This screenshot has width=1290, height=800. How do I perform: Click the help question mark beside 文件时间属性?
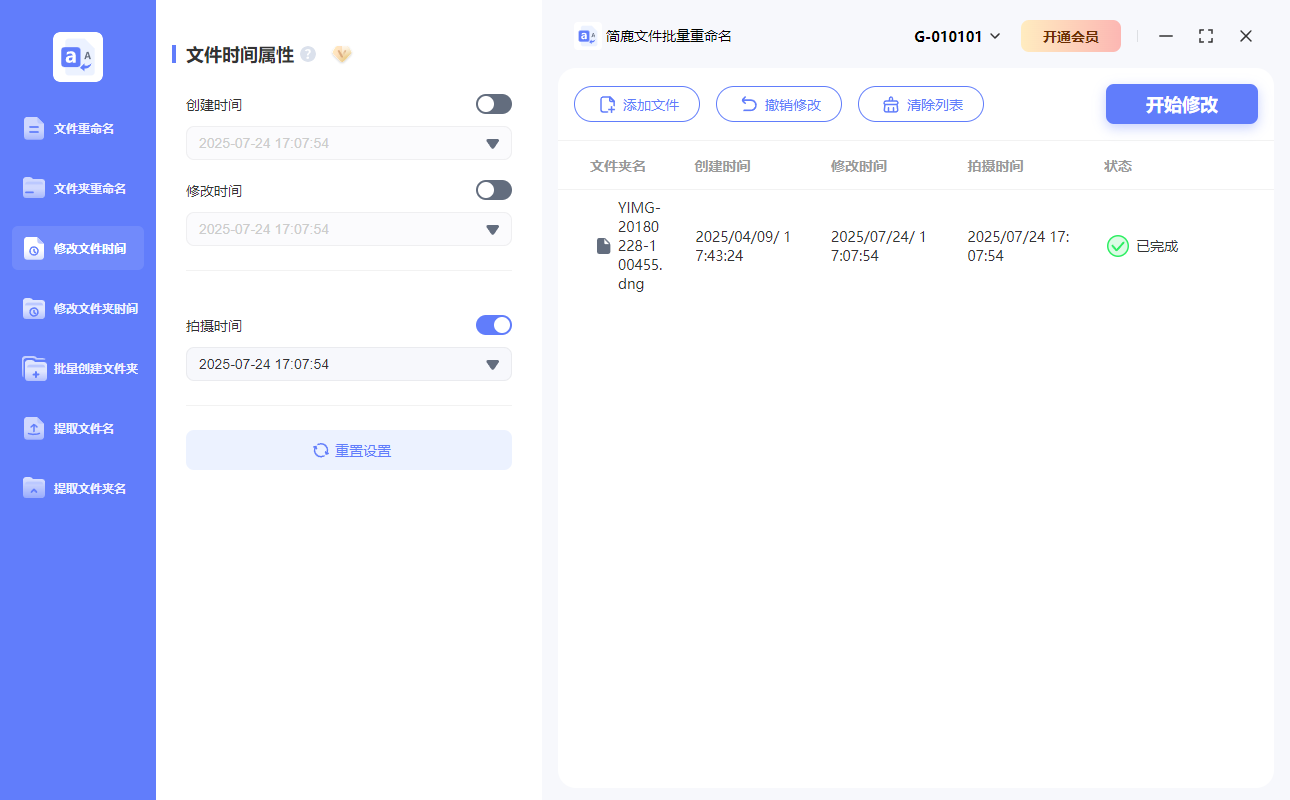[x=306, y=55]
